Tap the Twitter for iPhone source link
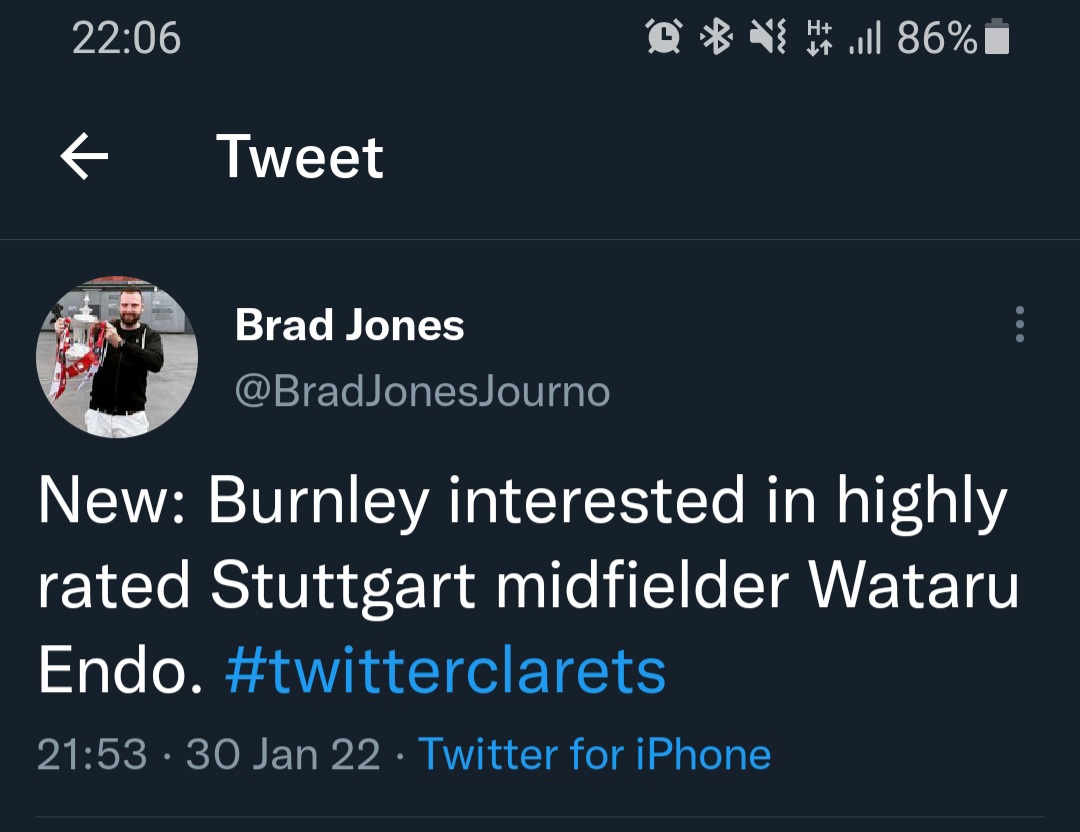Viewport: 1080px width, 832px height. point(594,754)
